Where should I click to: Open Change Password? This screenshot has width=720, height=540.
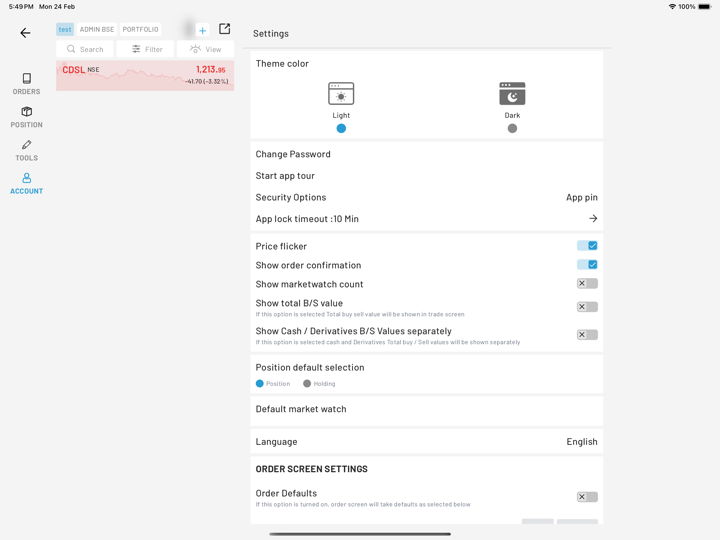pyautogui.click(x=293, y=154)
